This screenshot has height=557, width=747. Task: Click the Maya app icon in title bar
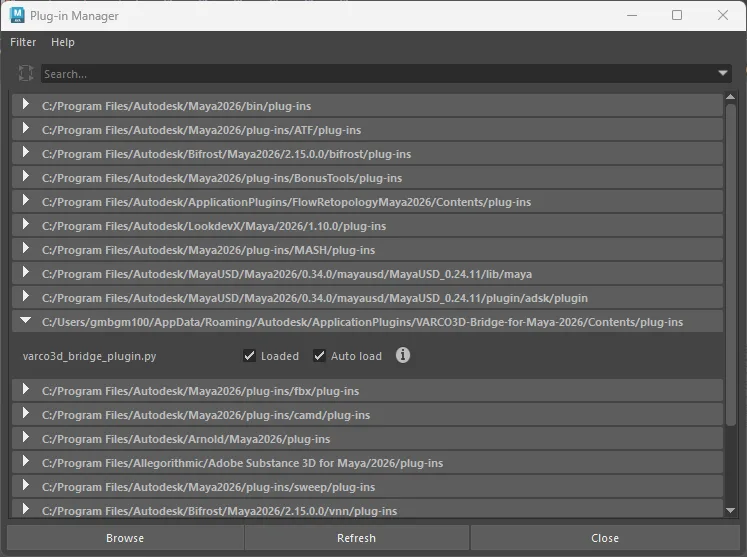point(17,15)
